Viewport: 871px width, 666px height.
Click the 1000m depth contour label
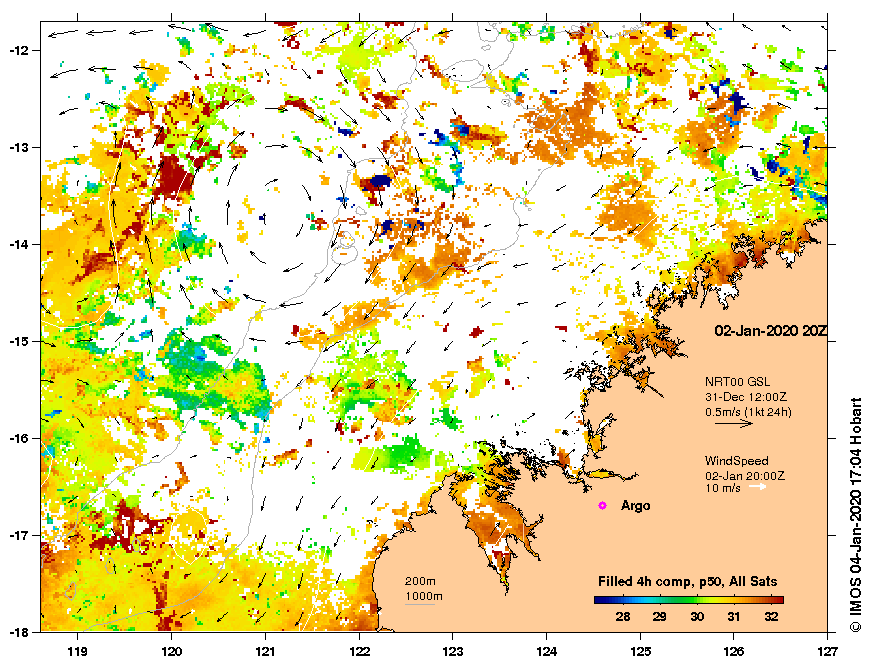point(424,597)
